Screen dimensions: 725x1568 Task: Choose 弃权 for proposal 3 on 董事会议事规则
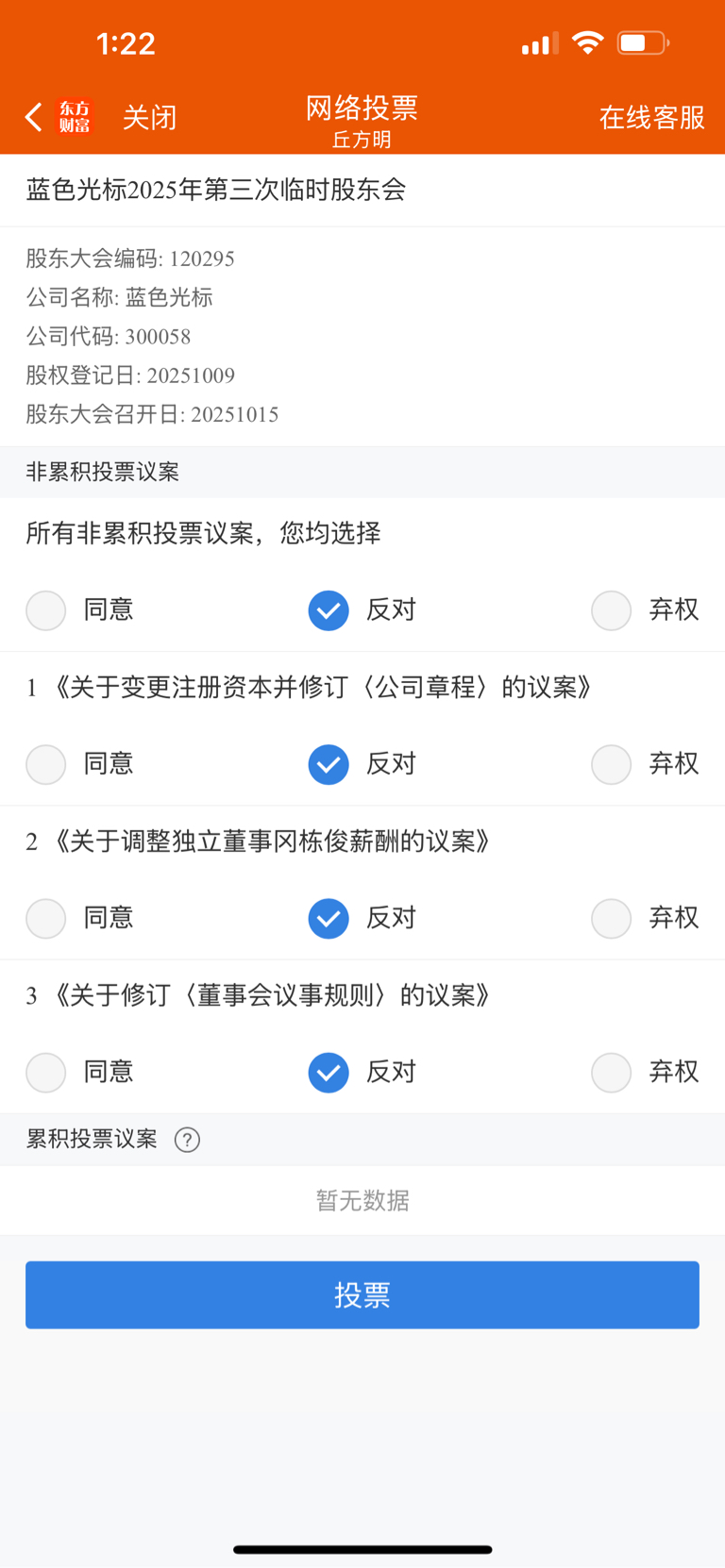pyautogui.click(x=612, y=1072)
